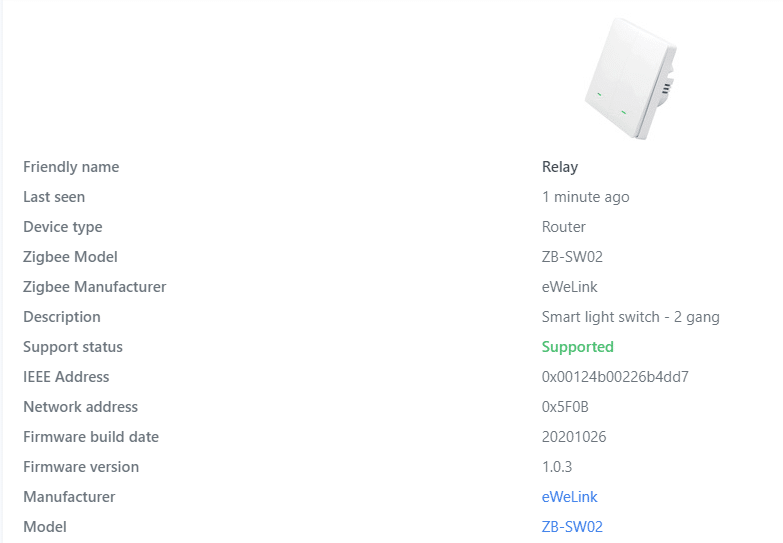783x543 pixels.
Task: Click the Firmware build date label
Action: pyautogui.click(x=91, y=437)
